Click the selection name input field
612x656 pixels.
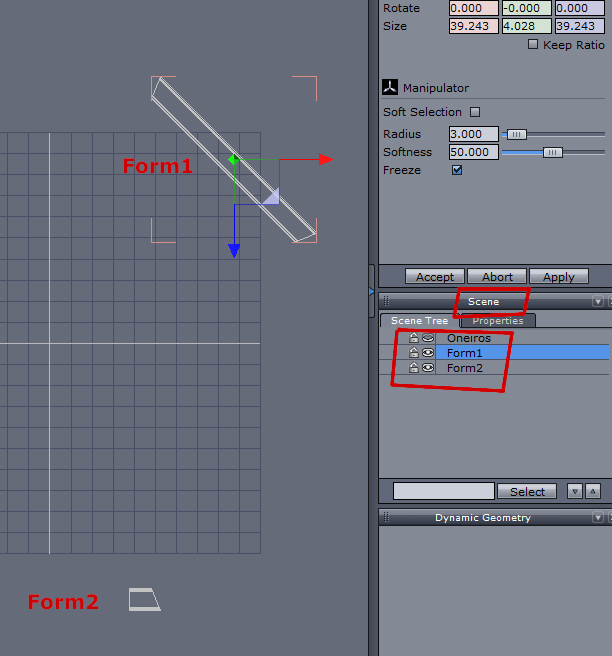click(x=444, y=491)
